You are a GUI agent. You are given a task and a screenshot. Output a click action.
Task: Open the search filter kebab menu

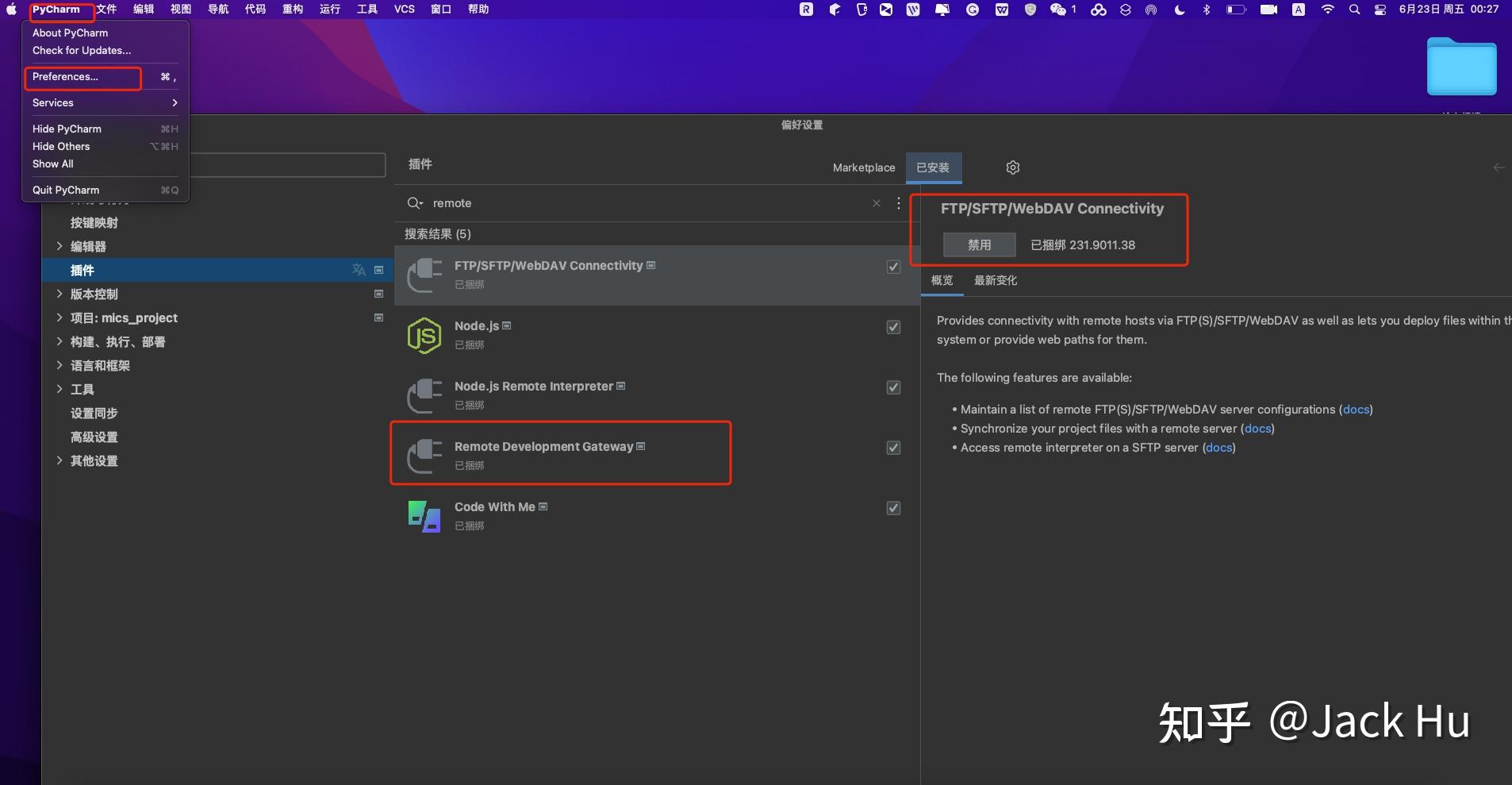click(x=898, y=203)
